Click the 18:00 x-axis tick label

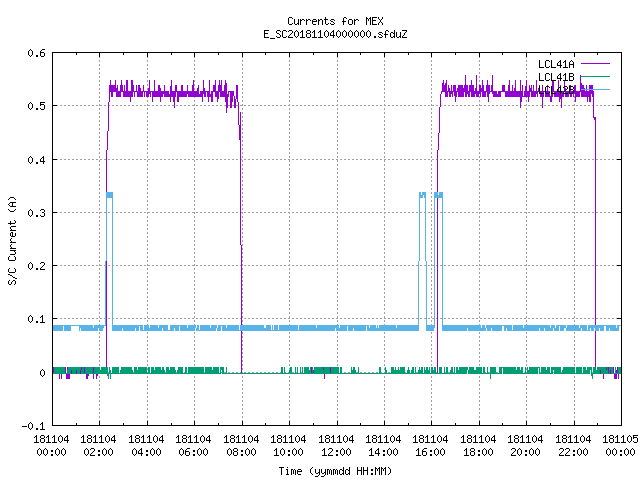(x=478, y=452)
